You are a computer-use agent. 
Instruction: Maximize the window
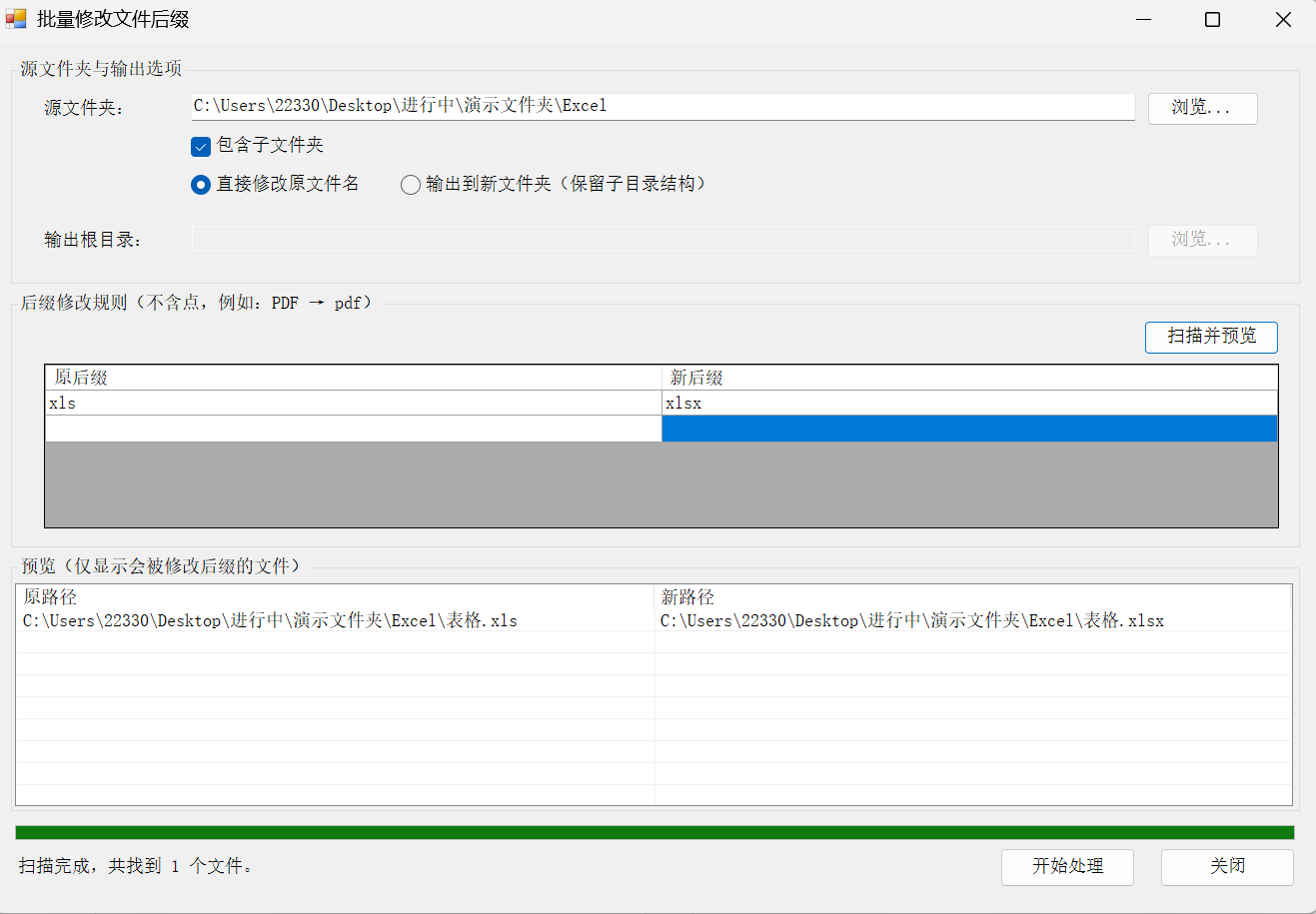(1212, 20)
